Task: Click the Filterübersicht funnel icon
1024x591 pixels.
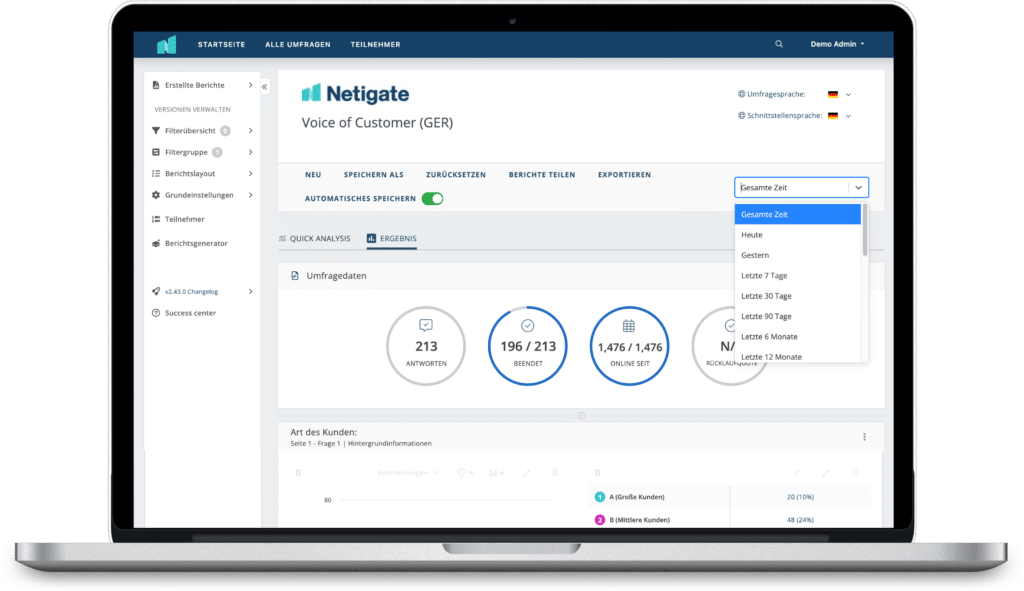Action: (155, 131)
